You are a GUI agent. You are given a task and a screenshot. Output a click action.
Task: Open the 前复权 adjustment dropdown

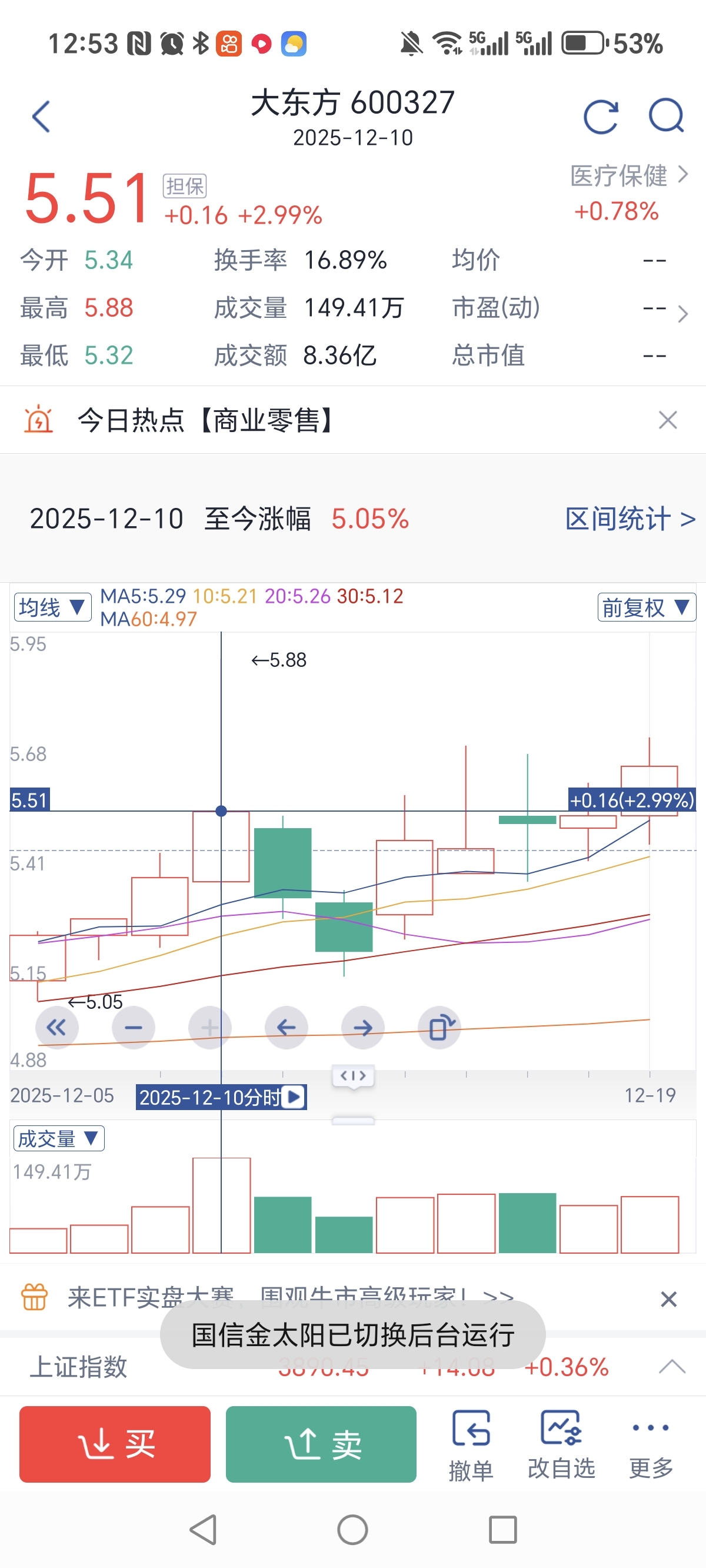pyautogui.click(x=646, y=607)
